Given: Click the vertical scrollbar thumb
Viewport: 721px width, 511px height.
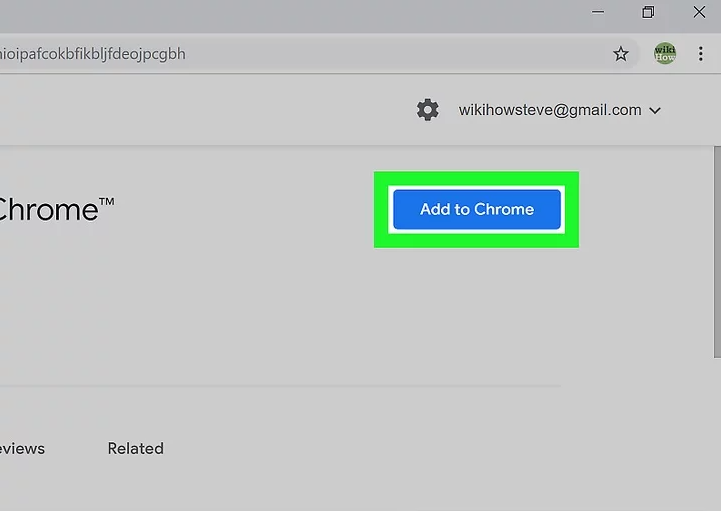Looking at the screenshot, I should pos(715,250).
